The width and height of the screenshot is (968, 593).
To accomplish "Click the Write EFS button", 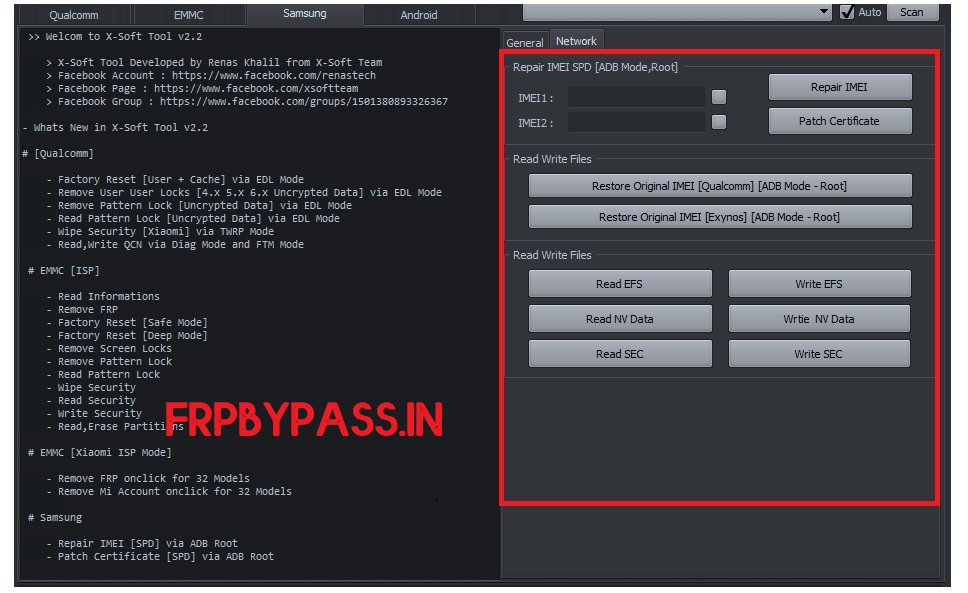I will coord(819,284).
